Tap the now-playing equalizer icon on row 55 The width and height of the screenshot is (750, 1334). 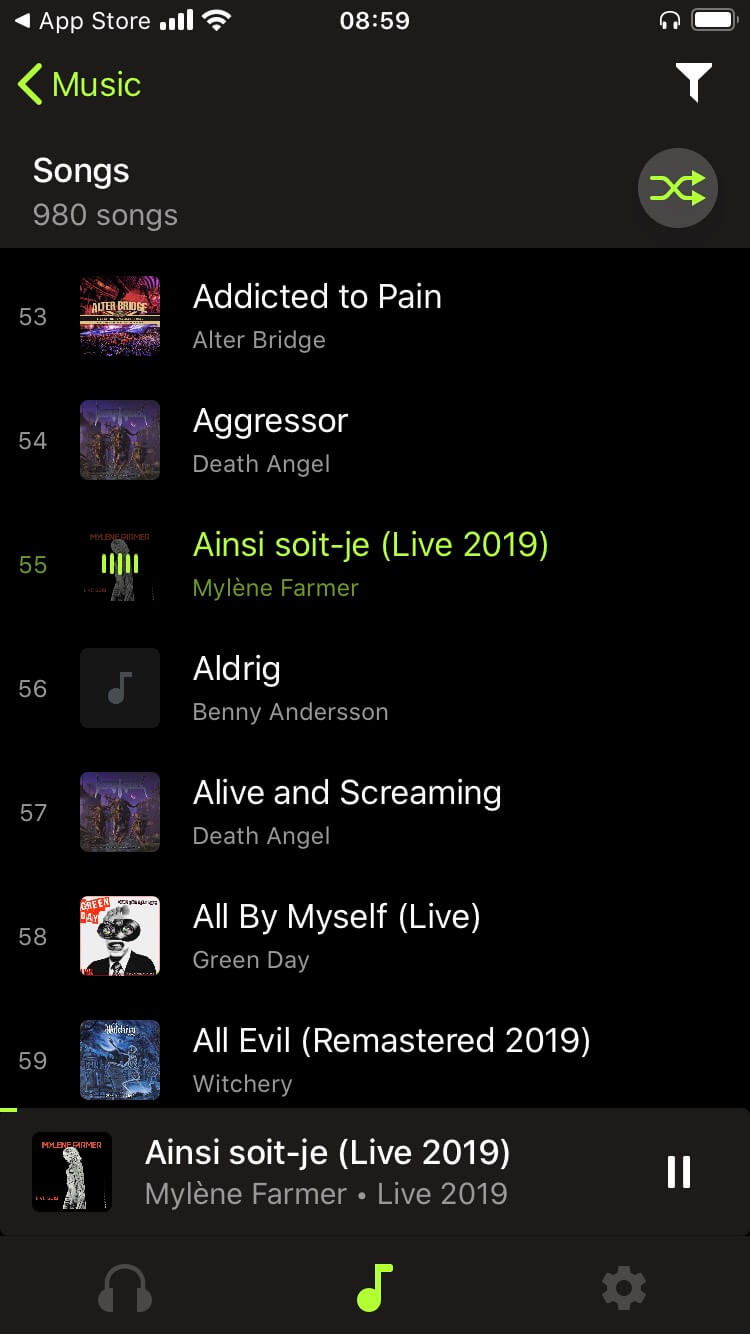[x=120, y=564]
